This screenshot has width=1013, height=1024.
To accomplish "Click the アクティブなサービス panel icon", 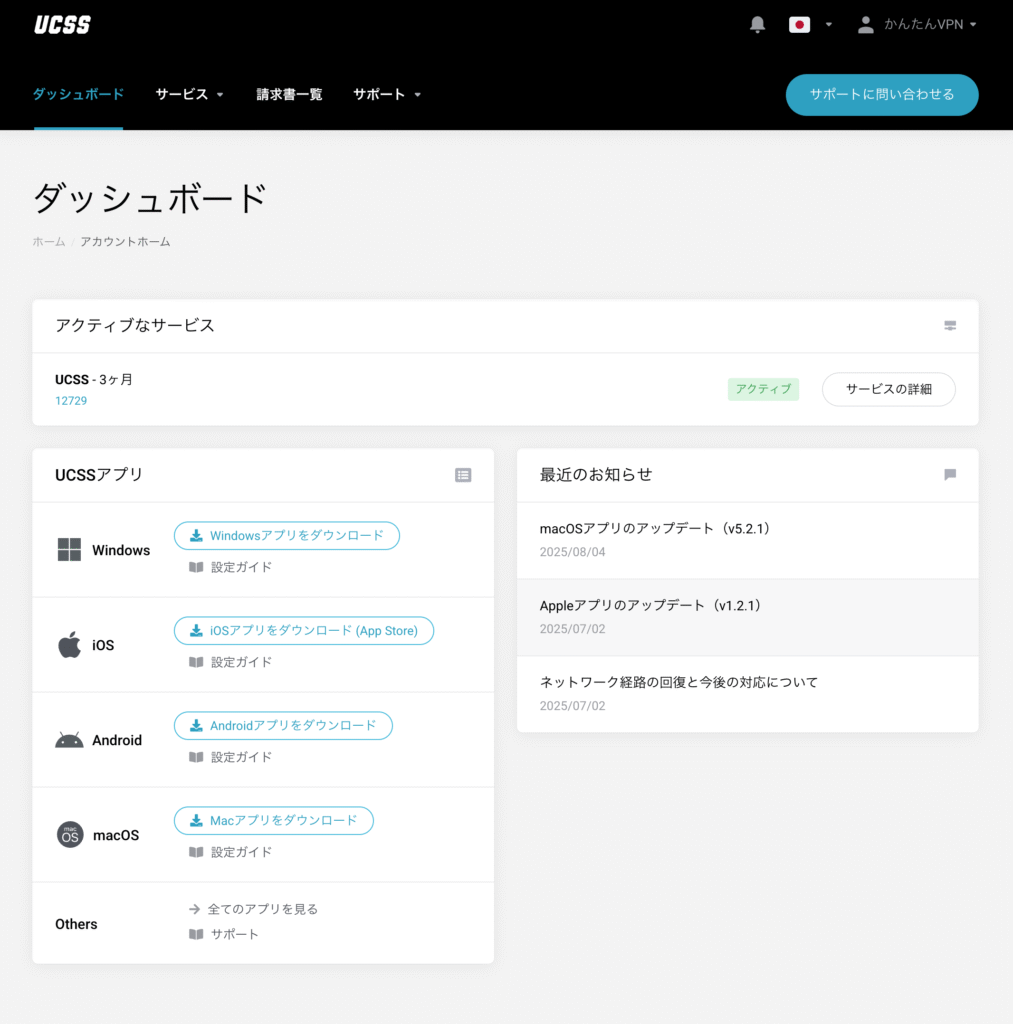I will [950, 325].
